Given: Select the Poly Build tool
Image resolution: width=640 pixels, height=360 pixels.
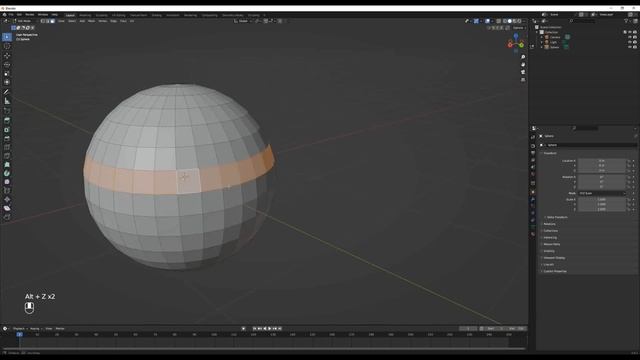Looking at the screenshot, I should click(x=7, y=164).
